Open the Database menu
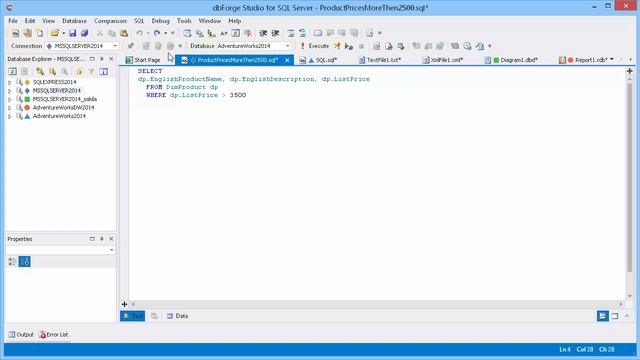640x360 pixels. pyautogui.click(x=74, y=21)
